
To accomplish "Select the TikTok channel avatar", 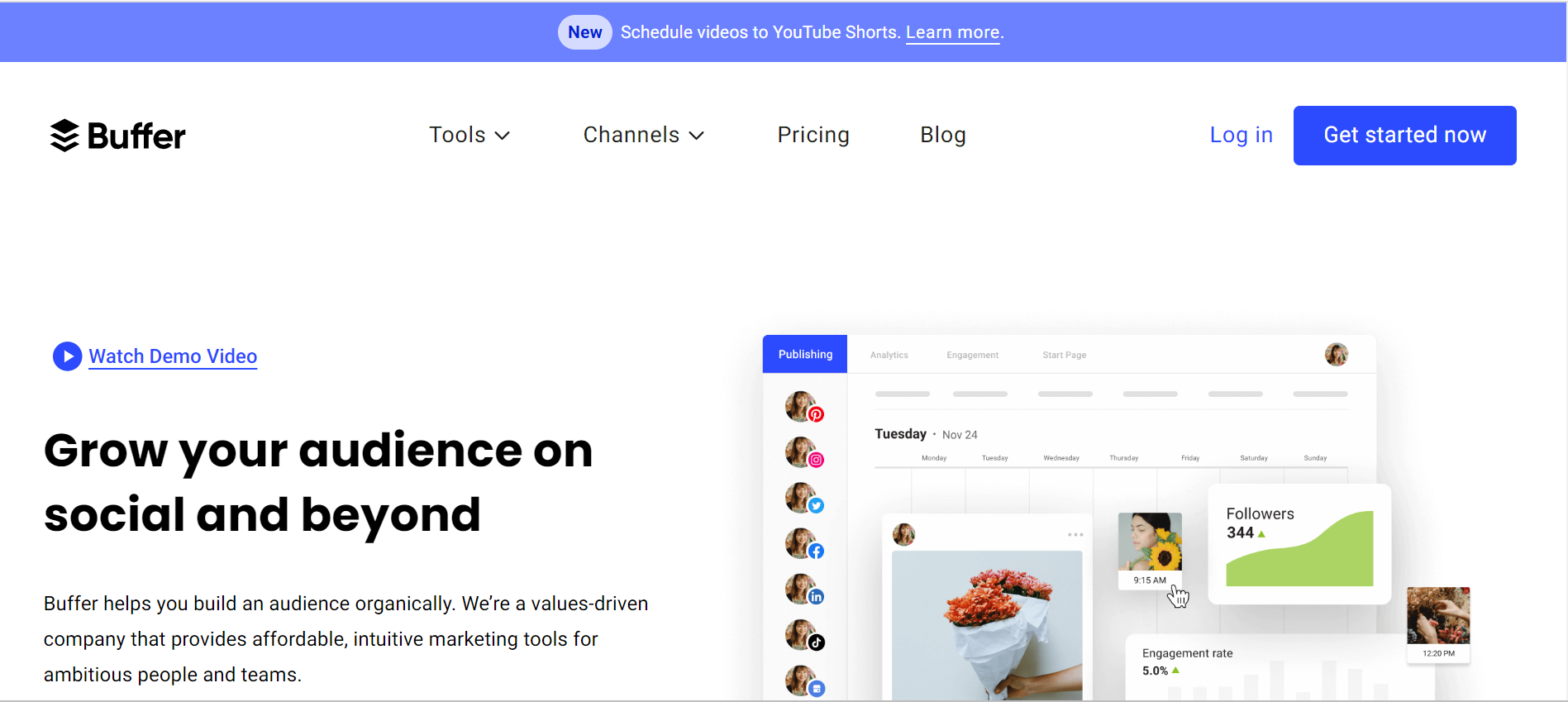I will pyautogui.click(x=803, y=634).
